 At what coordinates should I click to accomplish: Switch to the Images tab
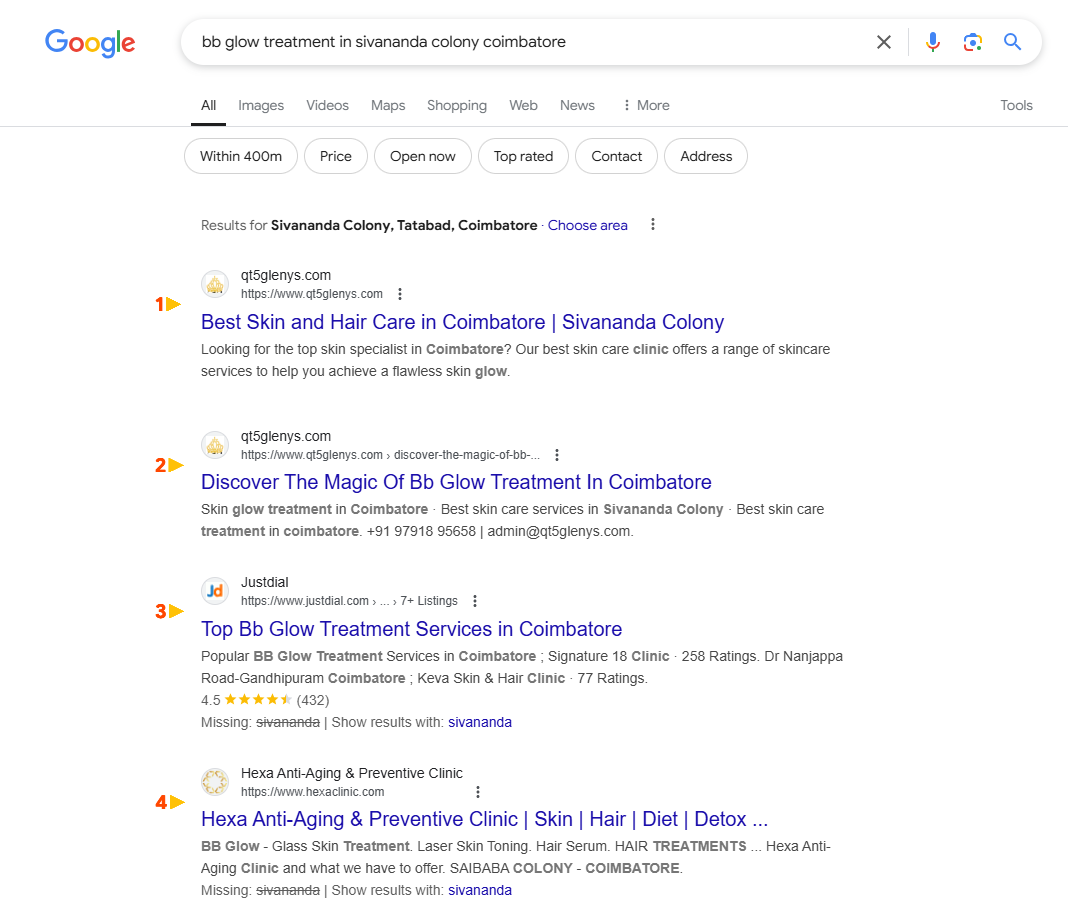[x=261, y=105]
